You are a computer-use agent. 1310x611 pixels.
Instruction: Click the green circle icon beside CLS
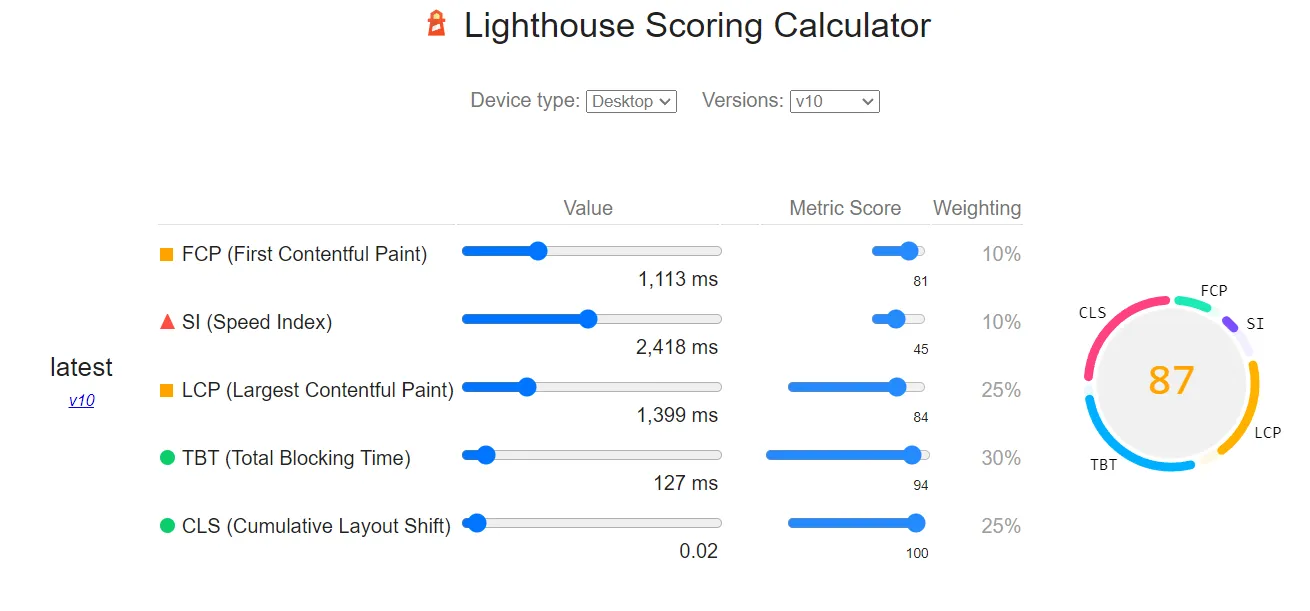166,525
